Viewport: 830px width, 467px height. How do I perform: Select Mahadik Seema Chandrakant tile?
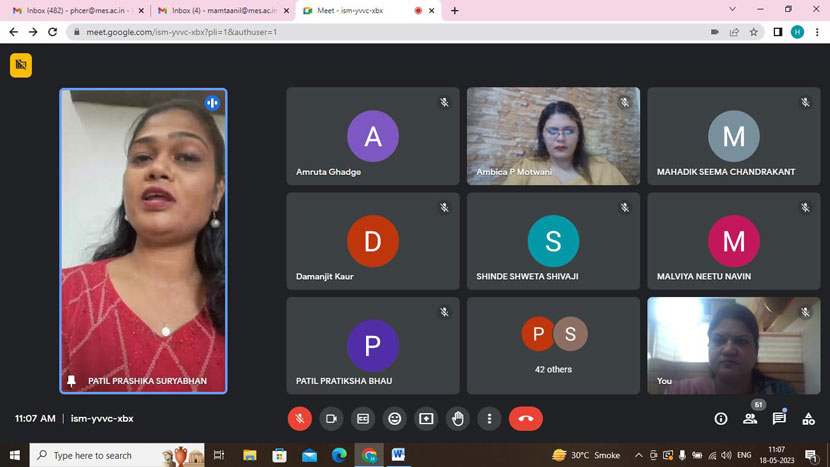click(x=734, y=136)
